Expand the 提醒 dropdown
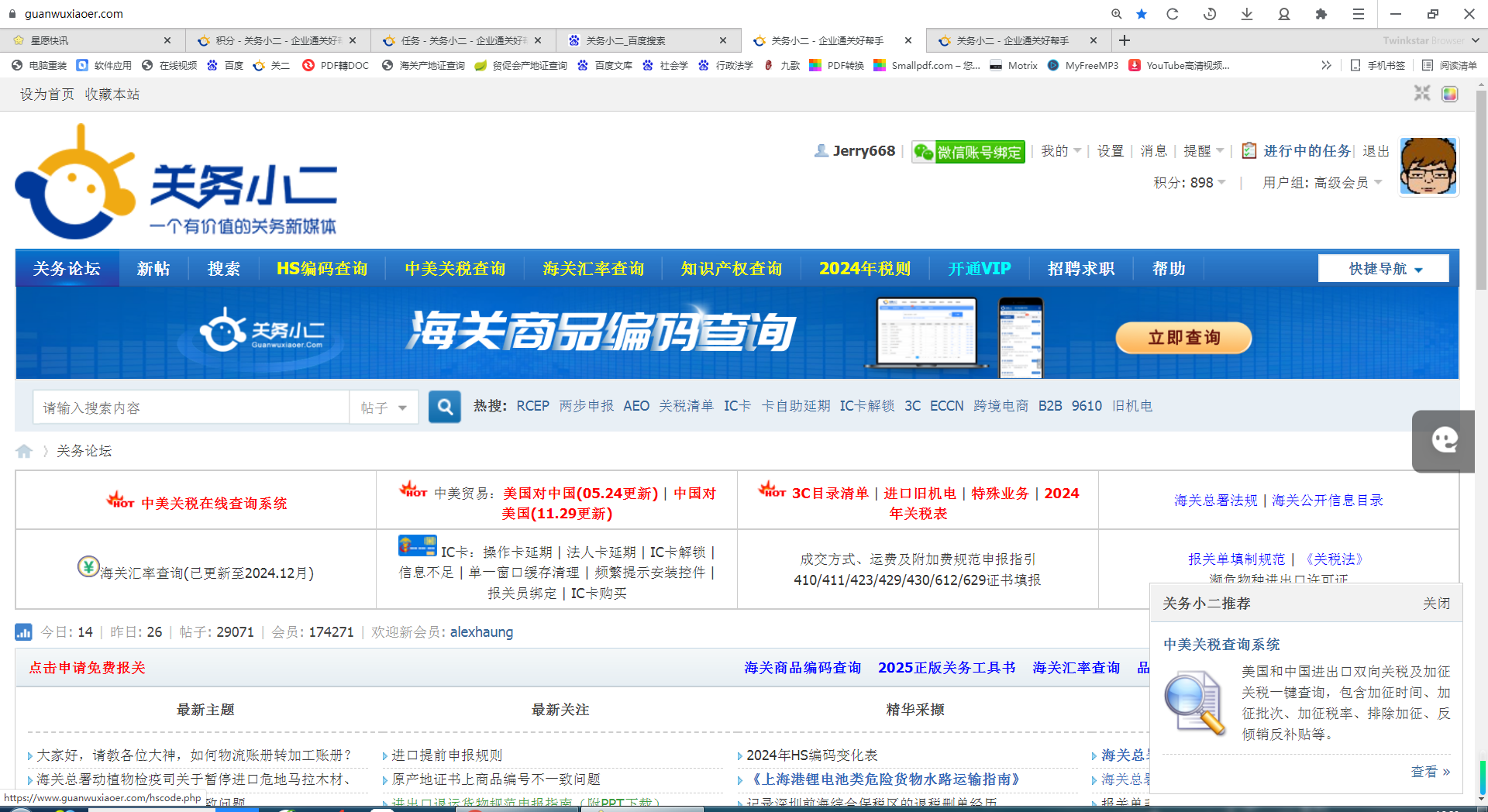 pyautogui.click(x=1204, y=151)
